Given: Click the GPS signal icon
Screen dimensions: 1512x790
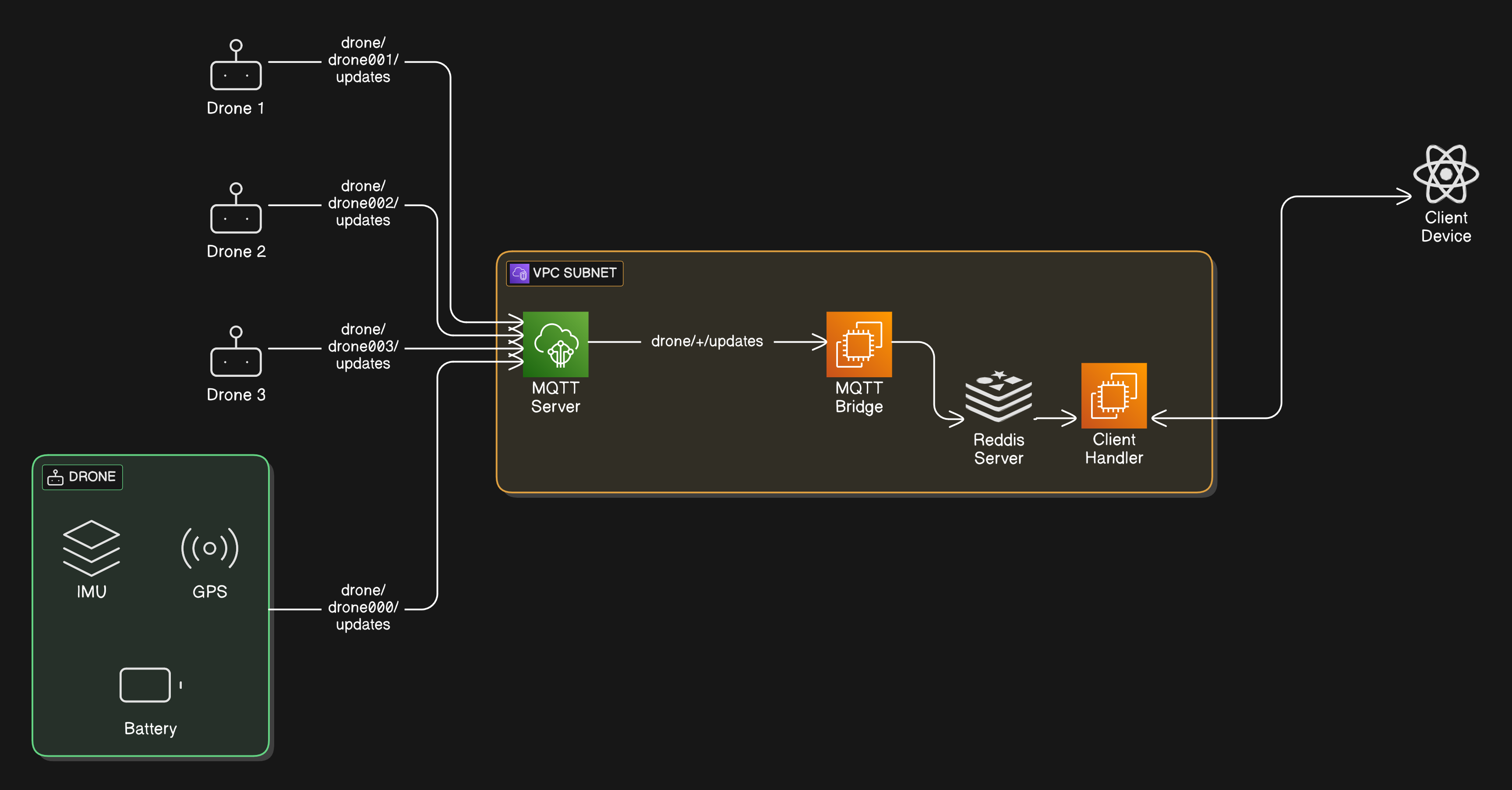Looking at the screenshot, I should coord(209,548).
